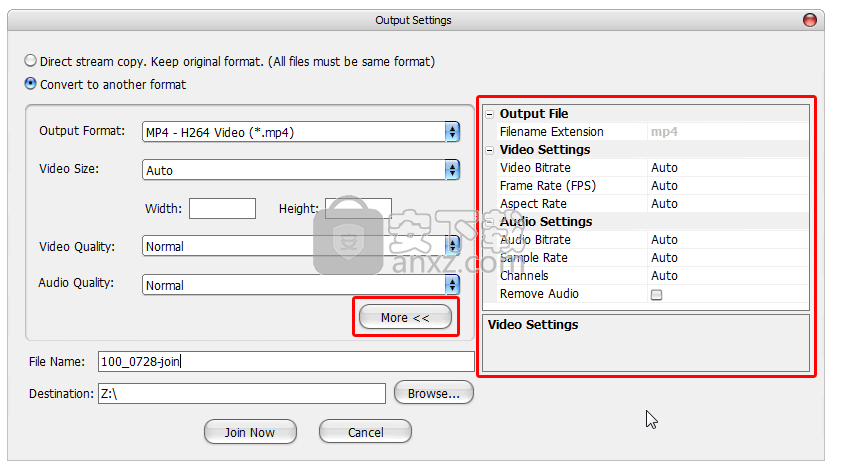Viewport: 842px width, 473px height.
Task: Select the Frame Rate (FPS) value cell
Action: point(725,186)
